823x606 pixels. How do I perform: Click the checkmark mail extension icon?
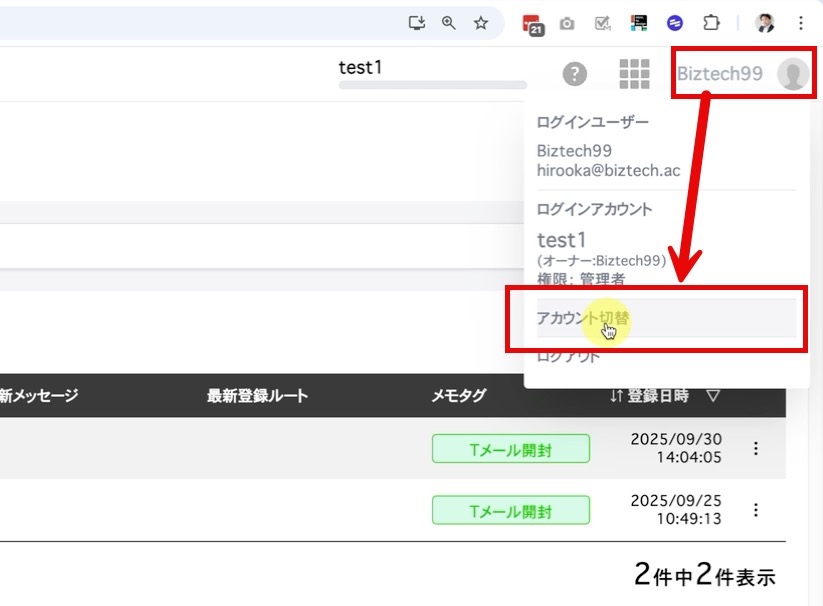coord(602,23)
